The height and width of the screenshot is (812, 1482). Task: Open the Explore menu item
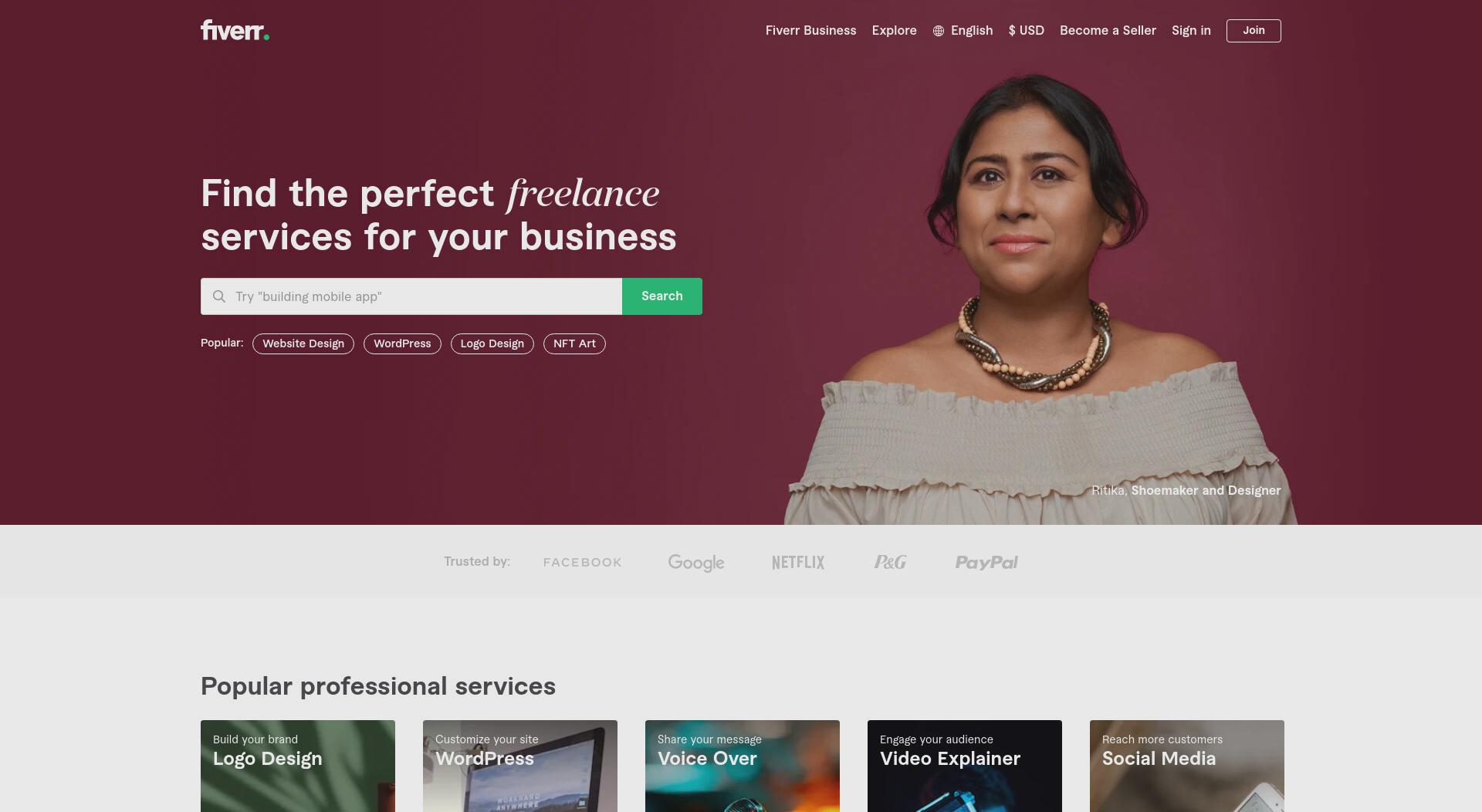coord(894,31)
